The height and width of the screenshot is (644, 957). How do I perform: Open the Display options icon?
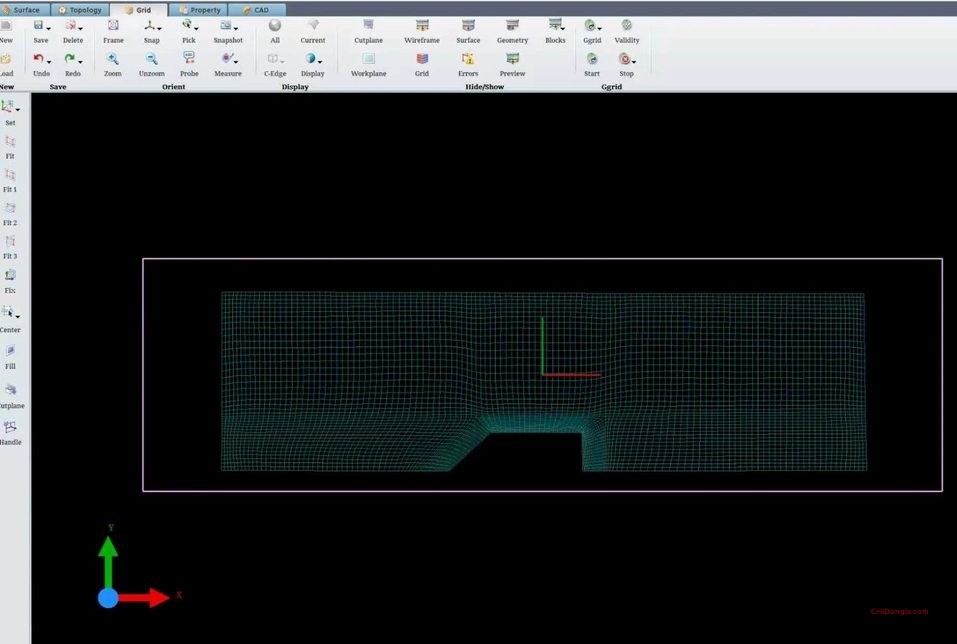(x=311, y=59)
